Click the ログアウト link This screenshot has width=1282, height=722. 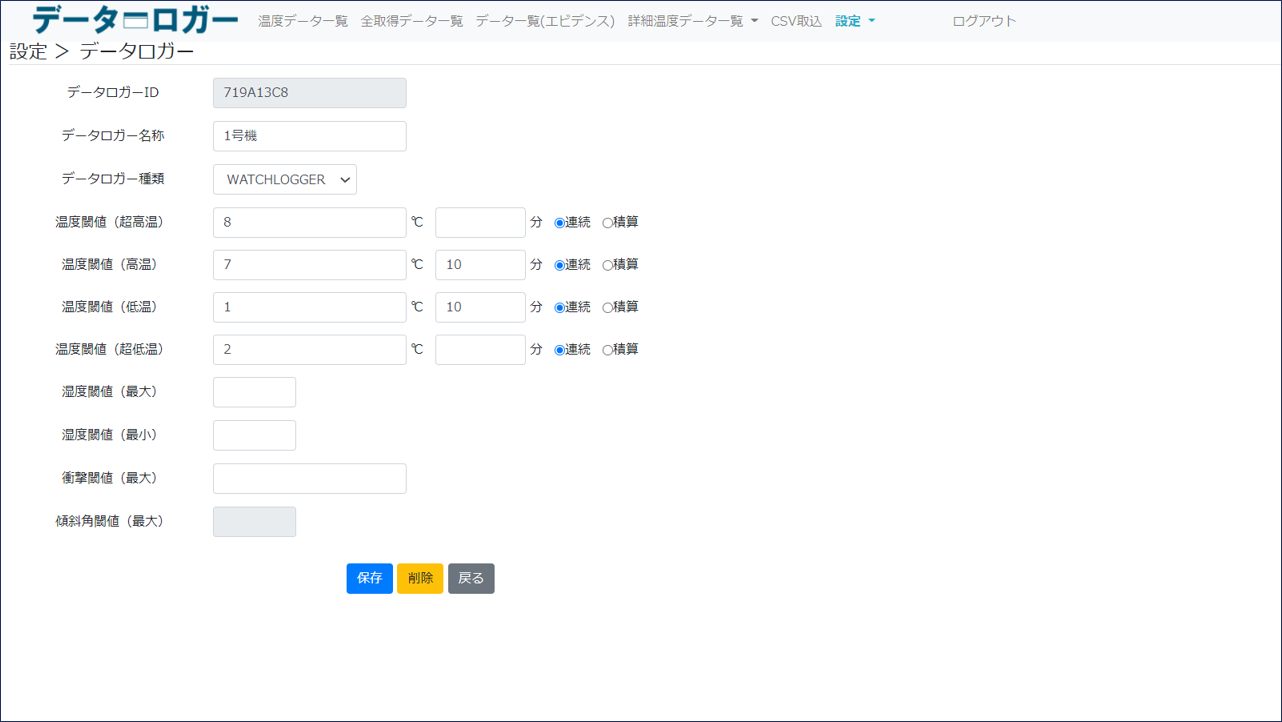coord(983,19)
